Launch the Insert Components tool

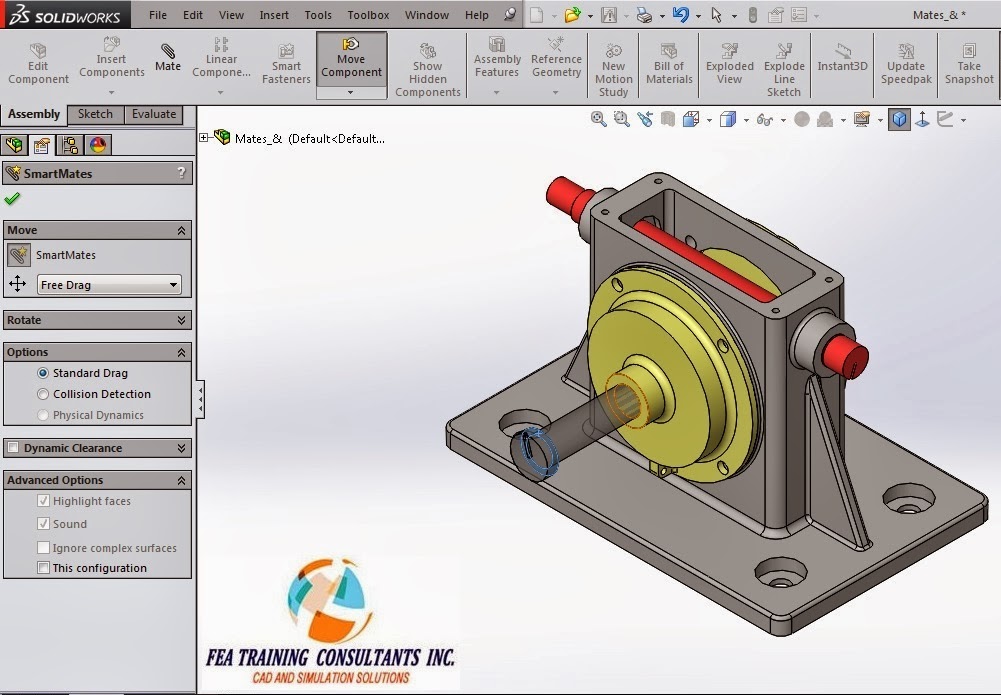[x=112, y=58]
